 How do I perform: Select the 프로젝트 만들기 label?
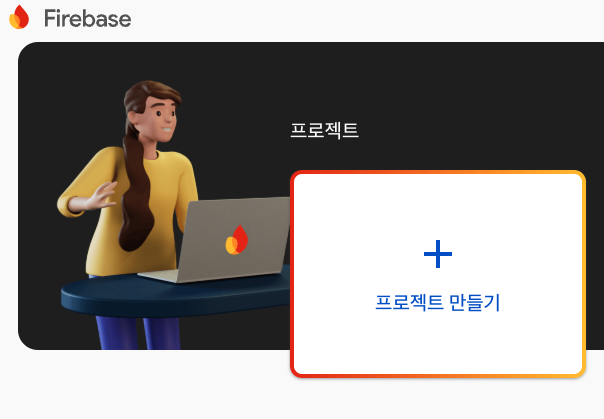click(x=438, y=302)
